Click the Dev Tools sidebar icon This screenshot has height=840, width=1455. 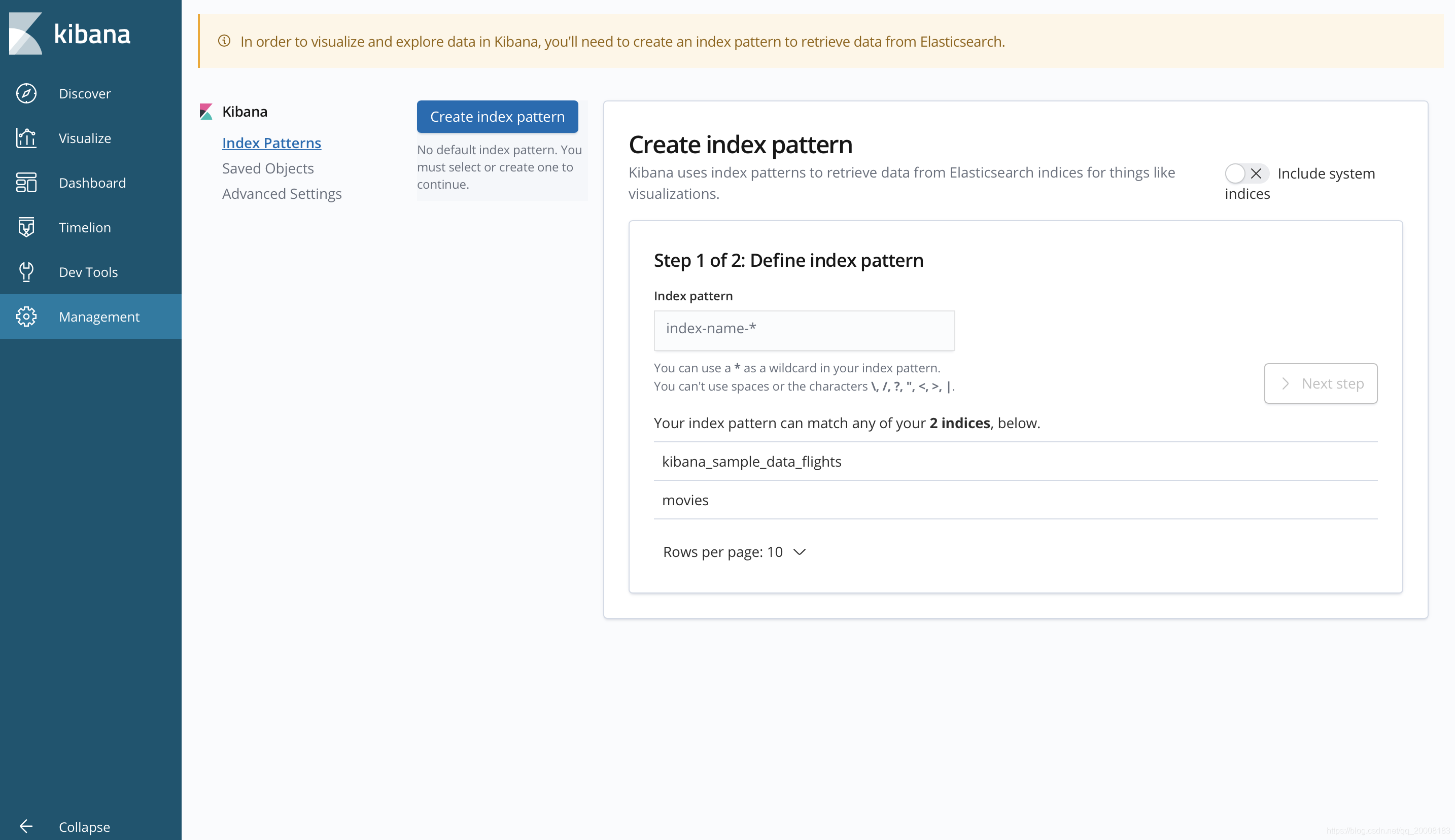coord(26,272)
